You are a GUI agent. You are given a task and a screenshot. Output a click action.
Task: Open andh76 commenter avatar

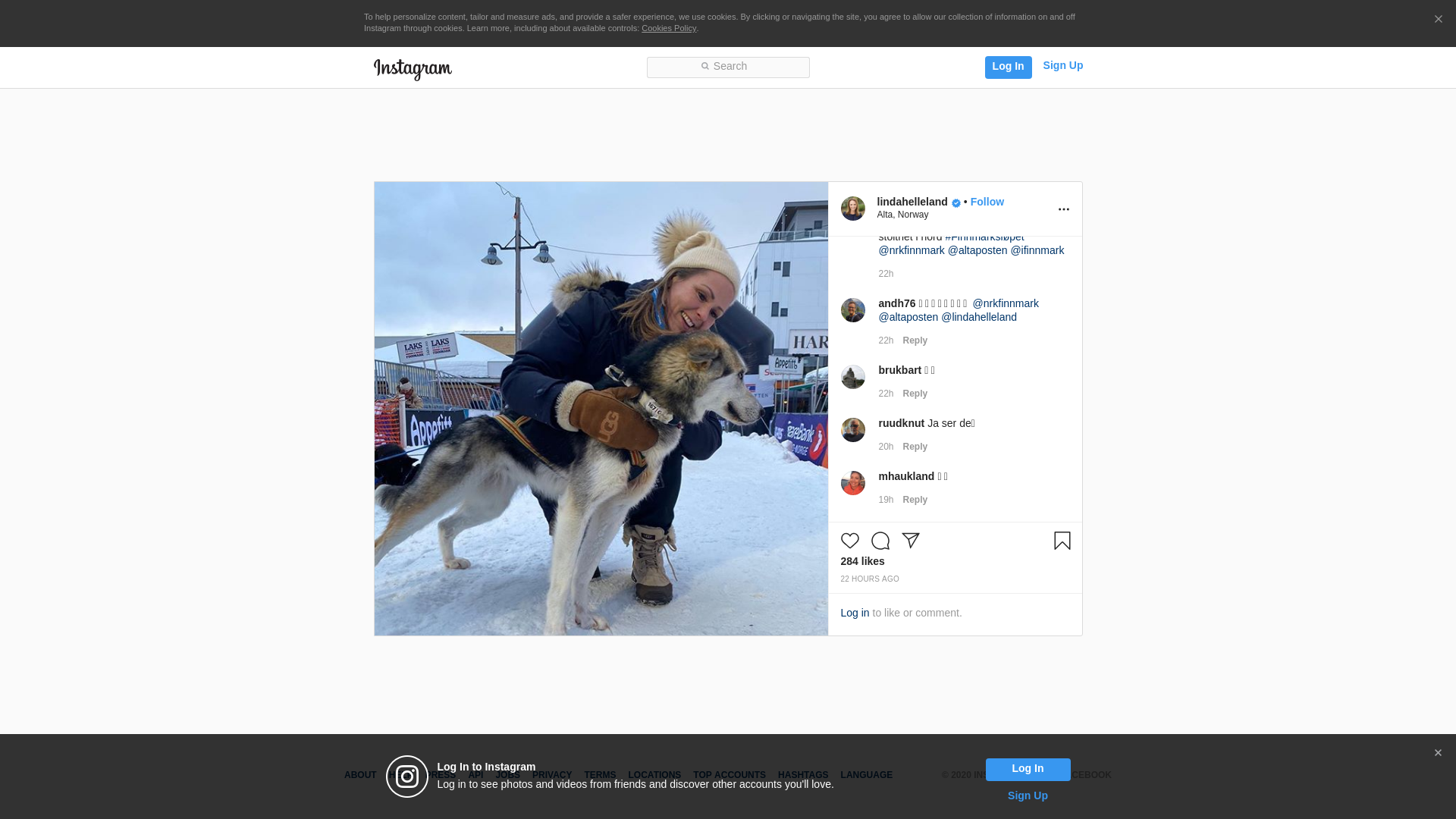coord(852,310)
